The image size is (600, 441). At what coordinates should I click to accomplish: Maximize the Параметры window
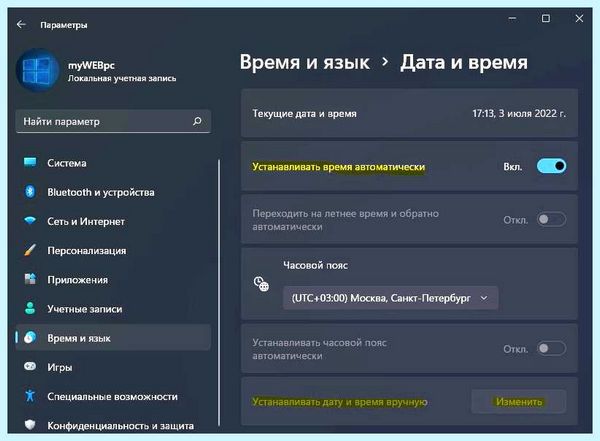[x=546, y=18]
